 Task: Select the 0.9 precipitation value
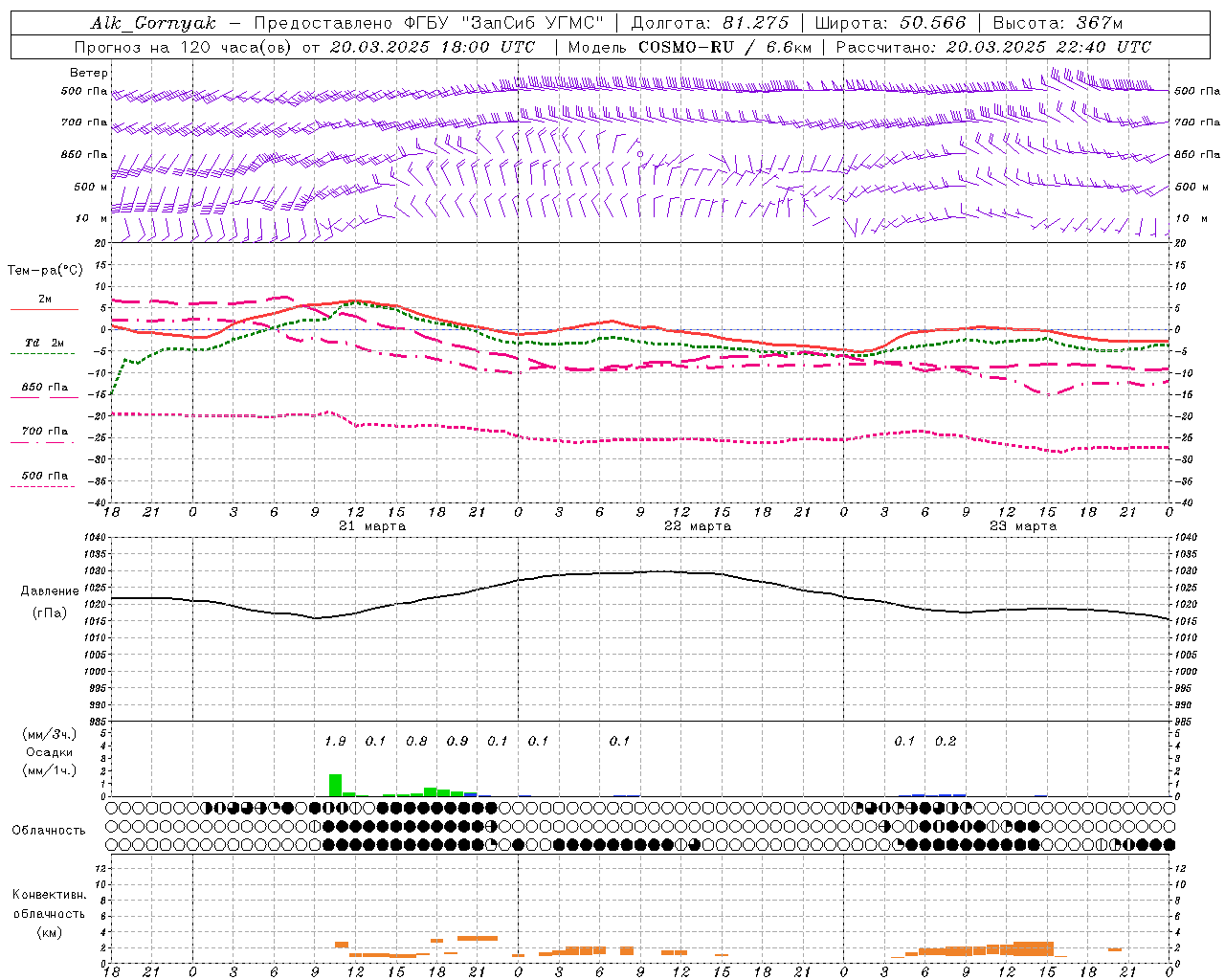[457, 742]
